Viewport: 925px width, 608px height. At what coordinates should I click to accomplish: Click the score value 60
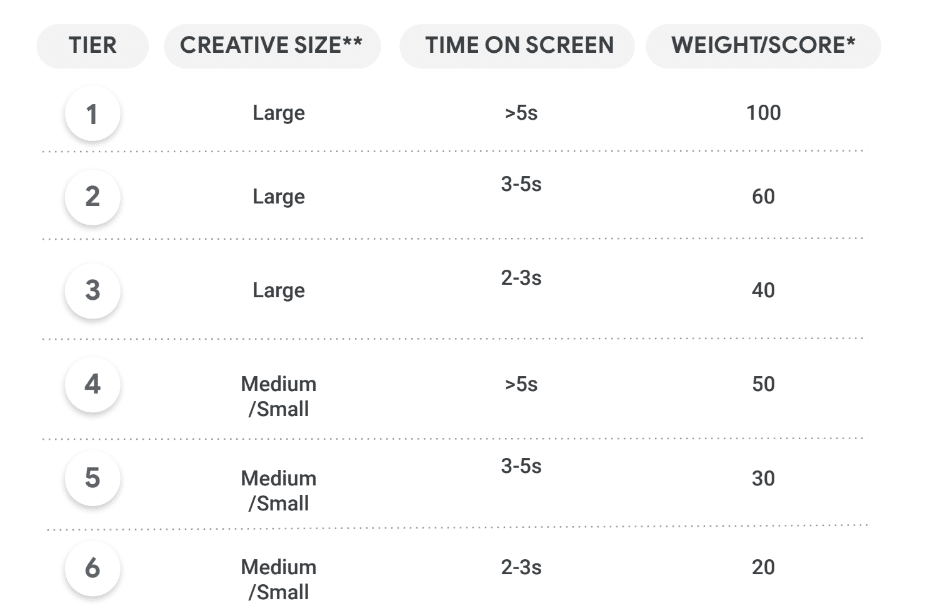[763, 197]
